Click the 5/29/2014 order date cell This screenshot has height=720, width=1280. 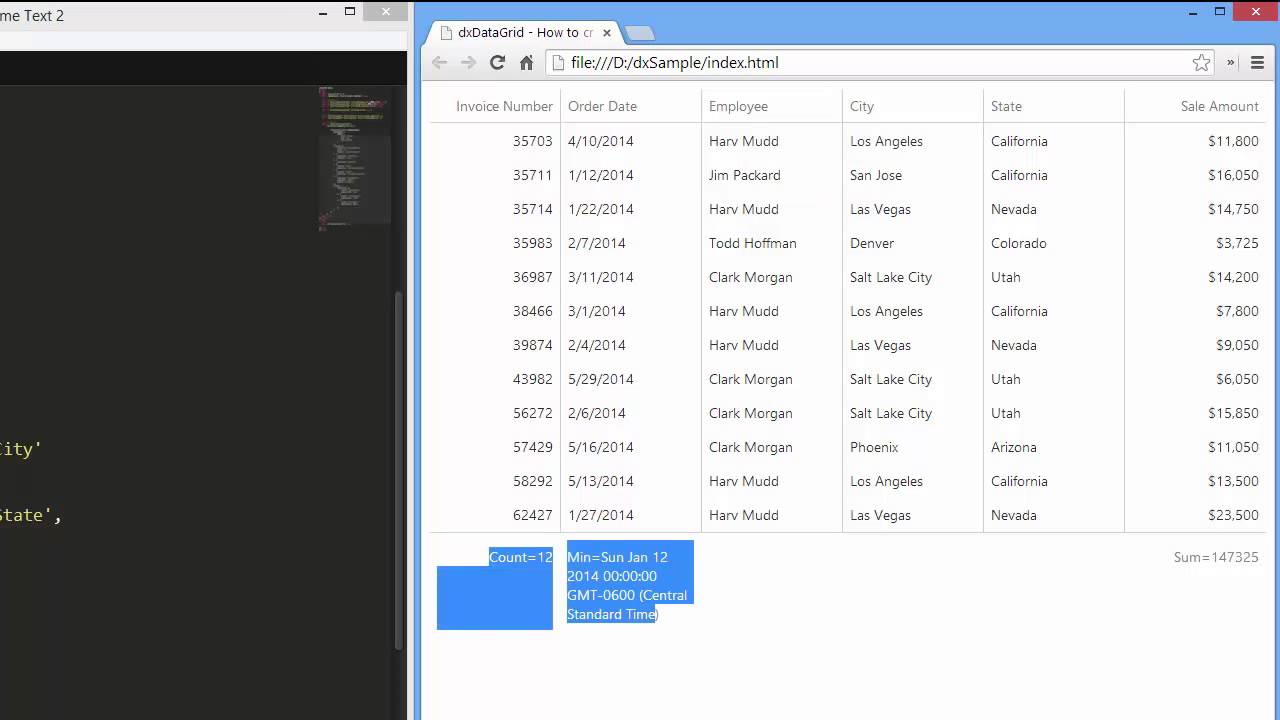point(600,379)
